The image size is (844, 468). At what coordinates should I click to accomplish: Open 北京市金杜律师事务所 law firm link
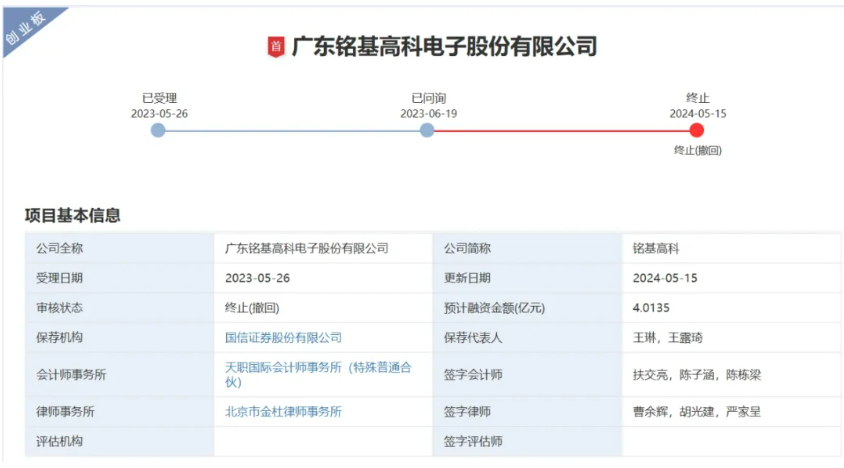(283, 411)
